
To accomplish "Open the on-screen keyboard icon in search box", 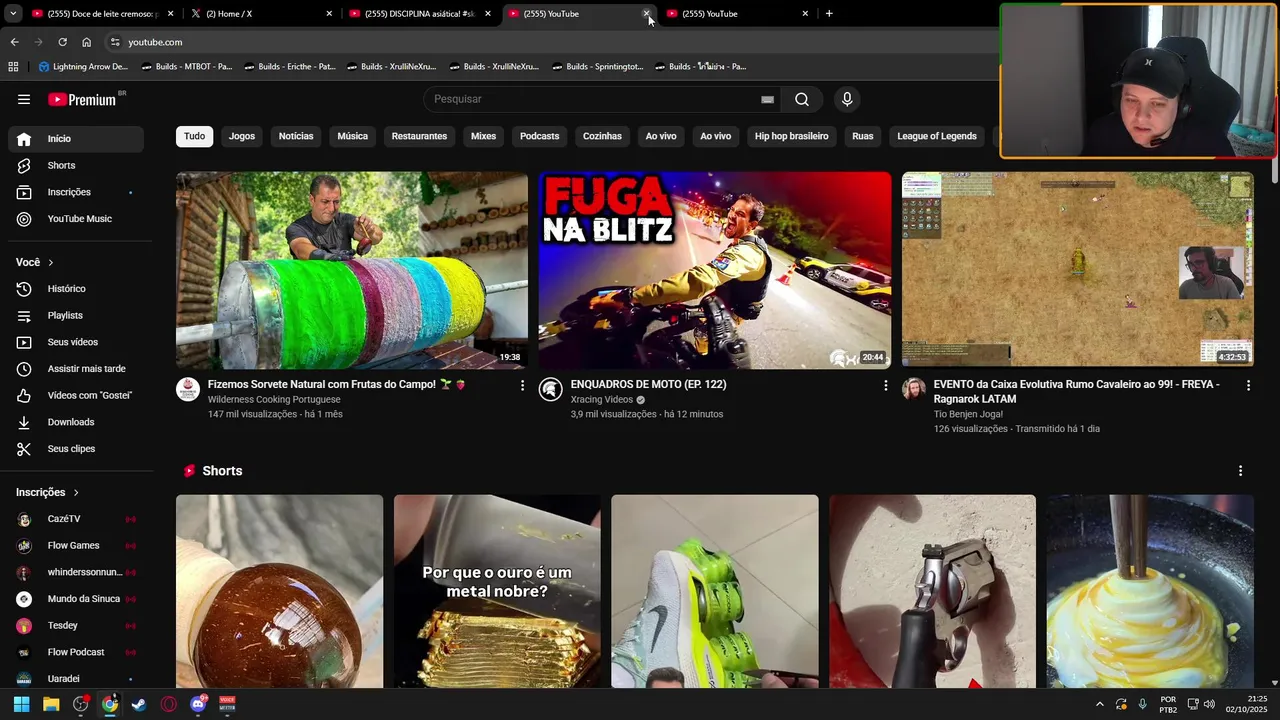I will (767, 99).
